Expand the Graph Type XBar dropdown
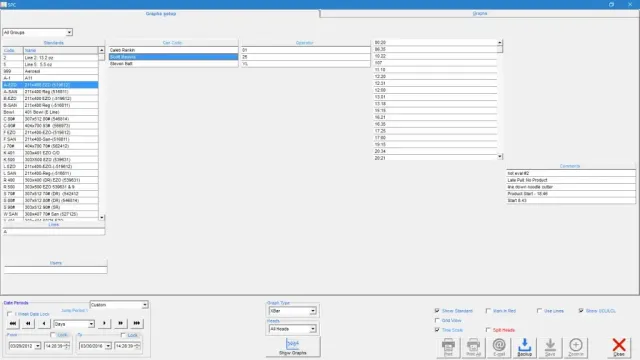 [292, 311]
